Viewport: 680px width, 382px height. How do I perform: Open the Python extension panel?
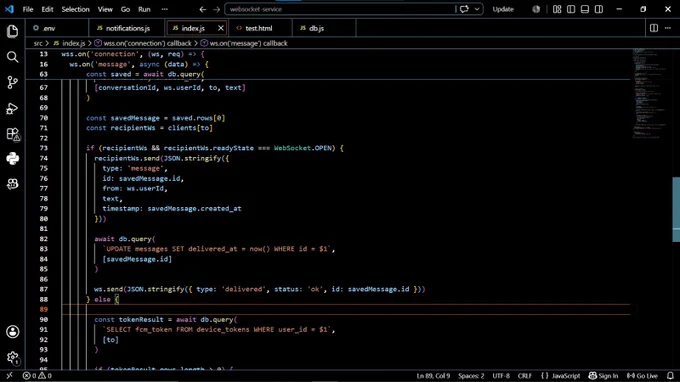click(x=12, y=159)
